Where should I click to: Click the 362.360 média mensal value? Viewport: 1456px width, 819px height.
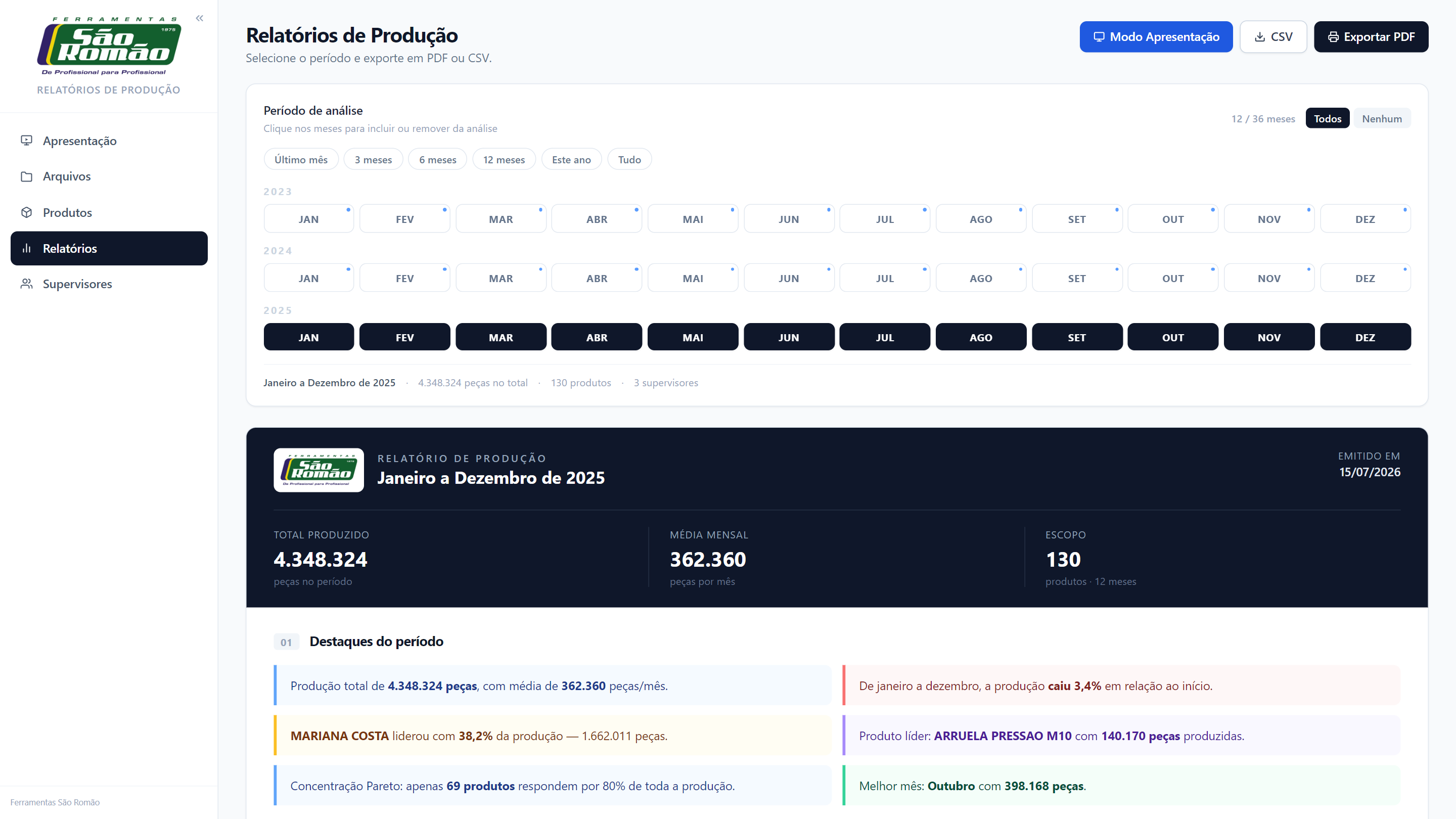point(708,560)
